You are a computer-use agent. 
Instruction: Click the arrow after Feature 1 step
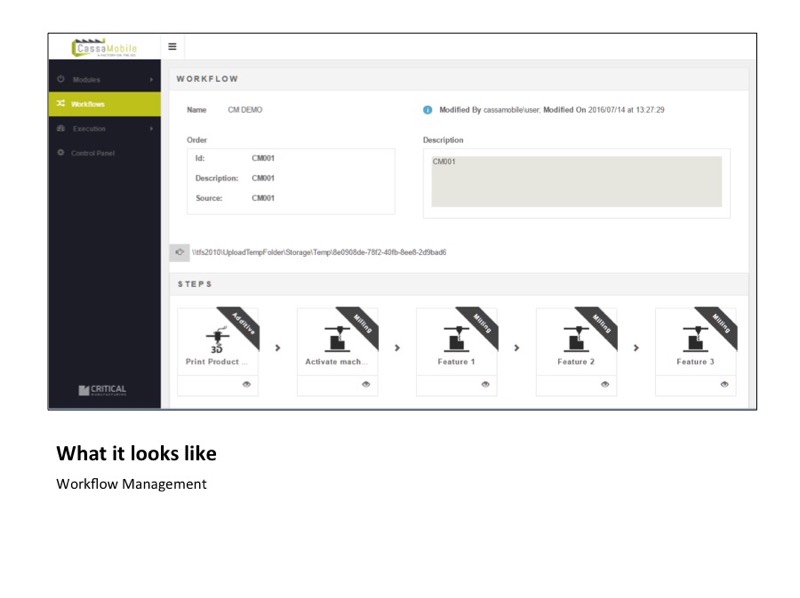coord(516,348)
